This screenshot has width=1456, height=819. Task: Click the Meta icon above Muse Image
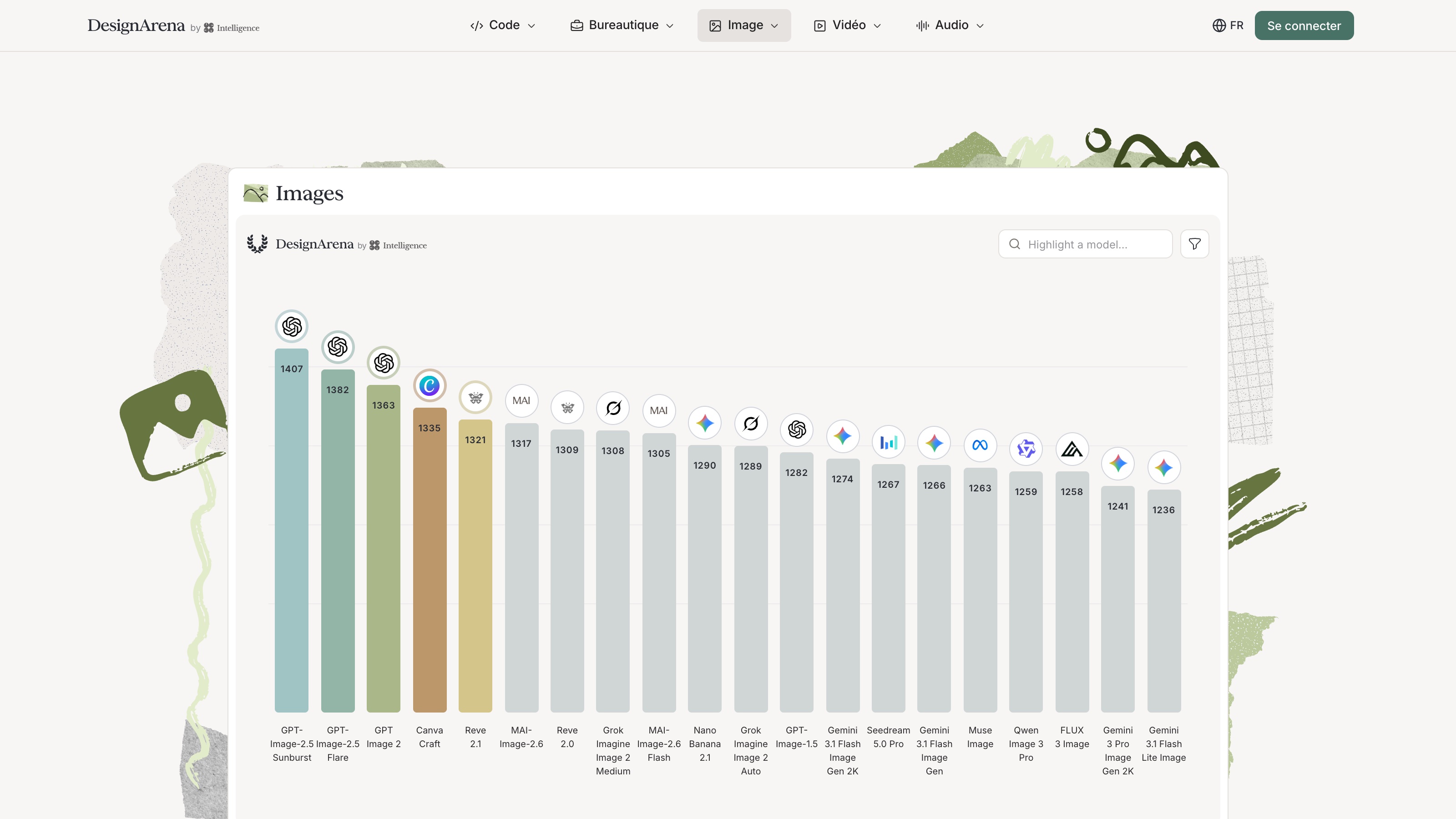tap(980, 445)
